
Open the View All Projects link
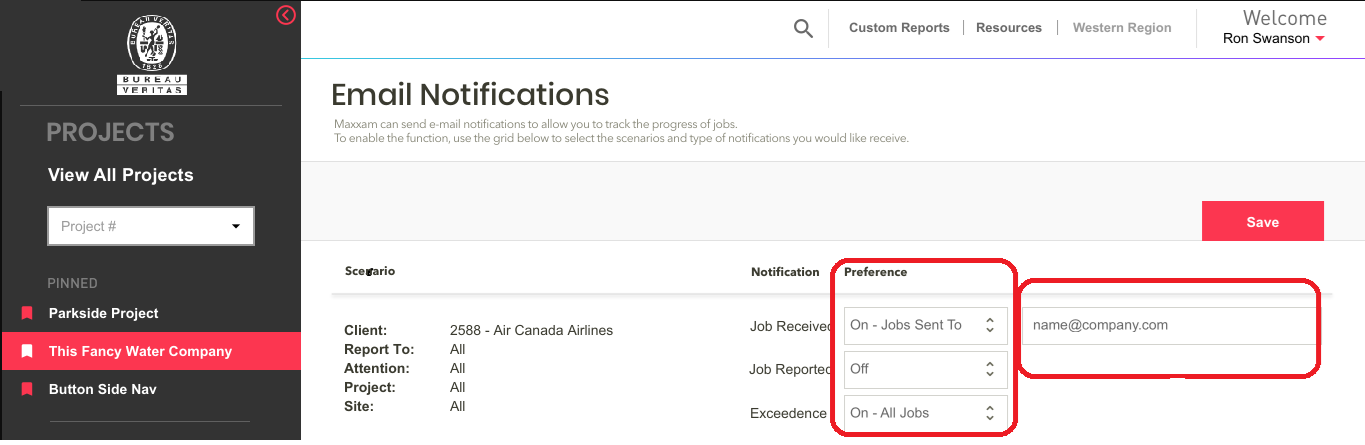coord(121,175)
